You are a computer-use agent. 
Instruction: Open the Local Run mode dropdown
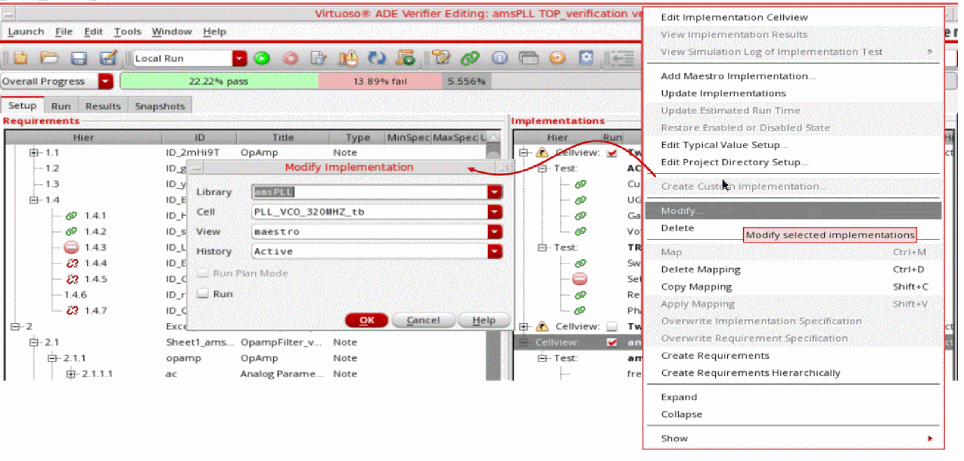pyautogui.click(x=239, y=58)
